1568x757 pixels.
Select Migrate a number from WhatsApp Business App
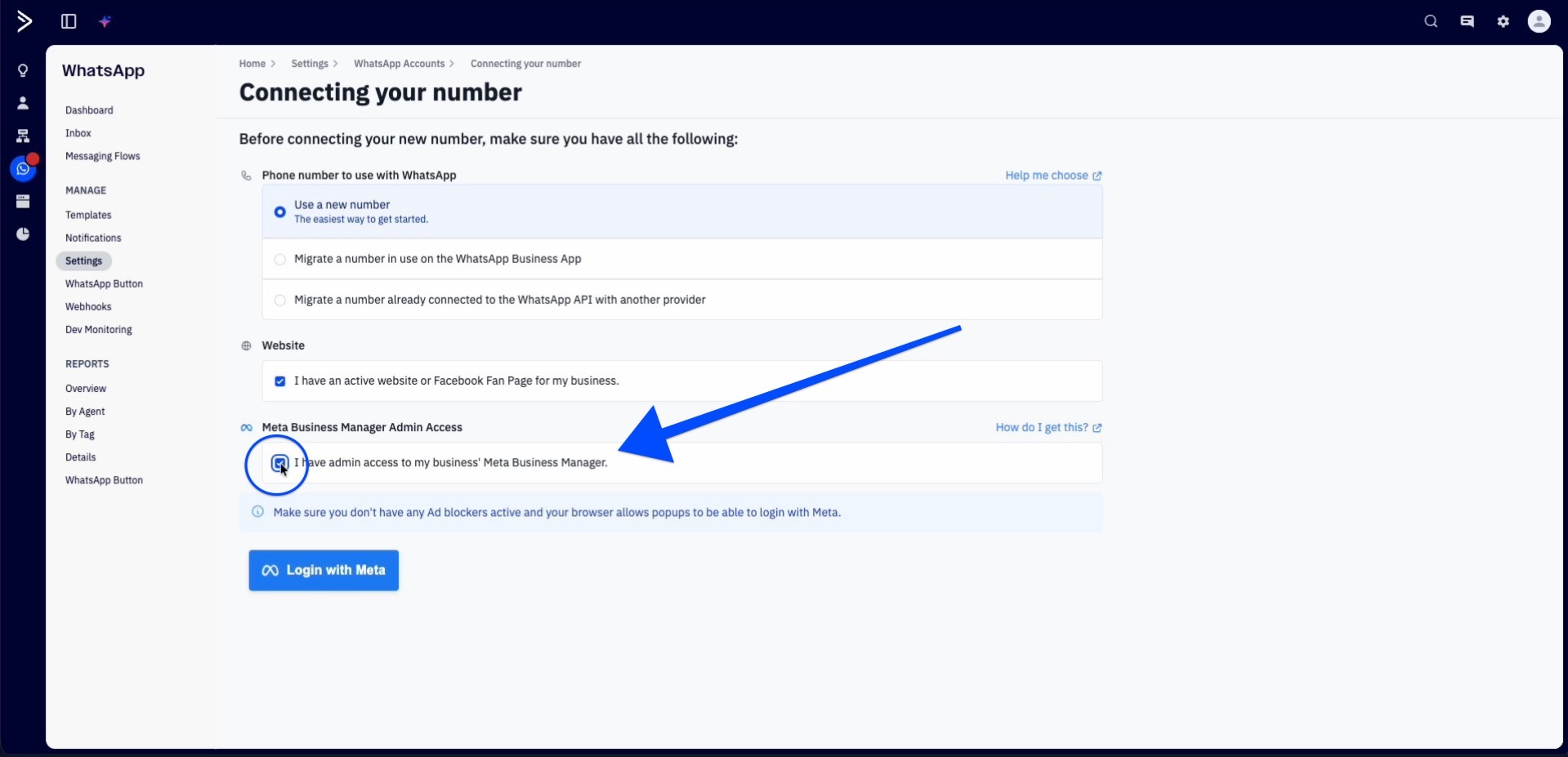coord(682,259)
